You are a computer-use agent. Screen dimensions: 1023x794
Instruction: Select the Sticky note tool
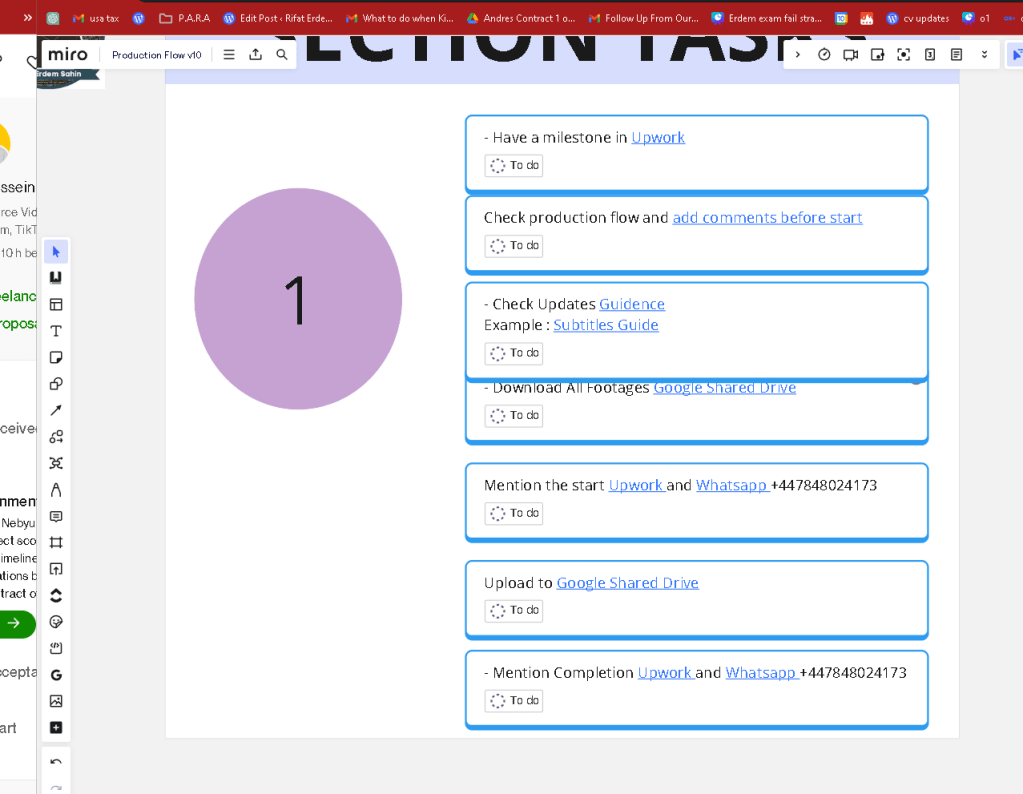click(x=56, y=358)
